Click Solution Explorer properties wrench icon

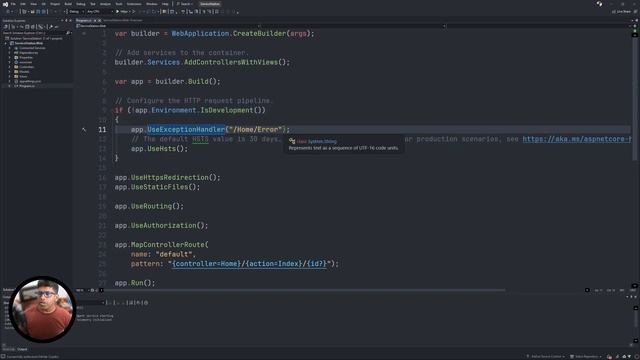click(51, 27)
